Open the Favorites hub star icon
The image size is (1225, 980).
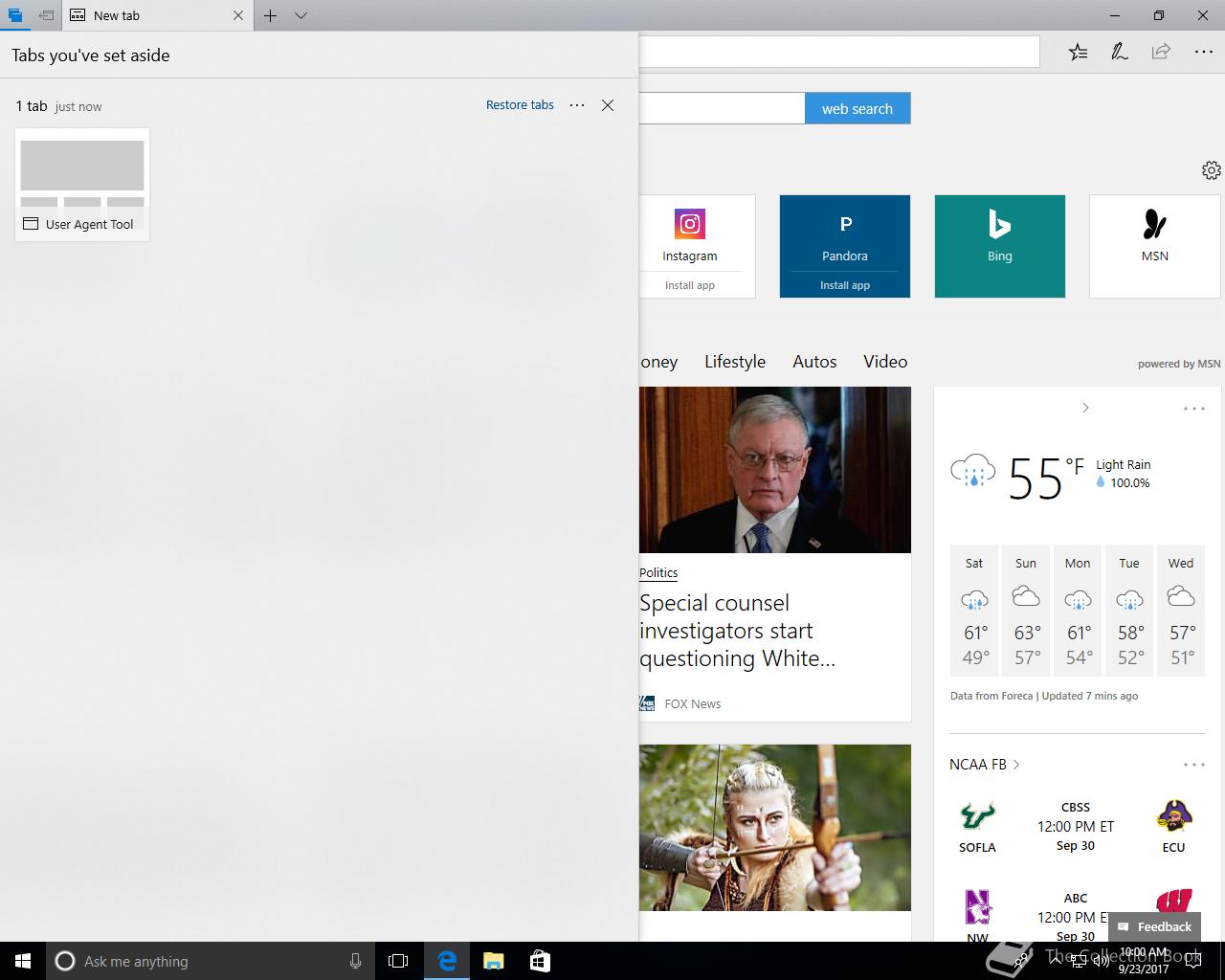click(1078, 52)
